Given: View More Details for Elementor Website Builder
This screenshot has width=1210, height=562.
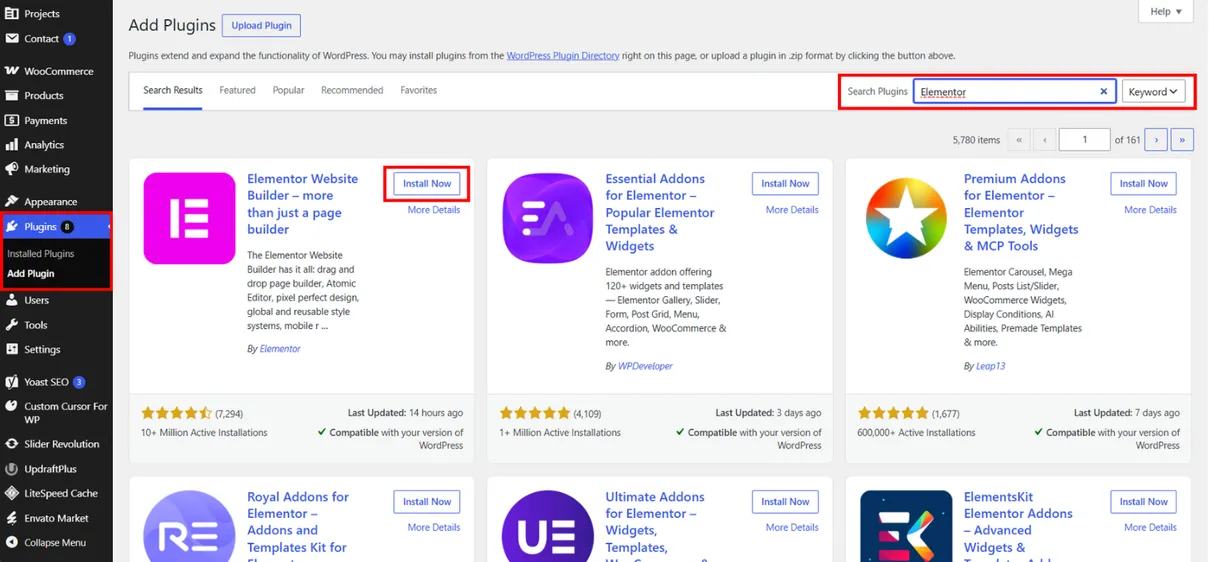Looking at the screenshot, I should [434, 210].
